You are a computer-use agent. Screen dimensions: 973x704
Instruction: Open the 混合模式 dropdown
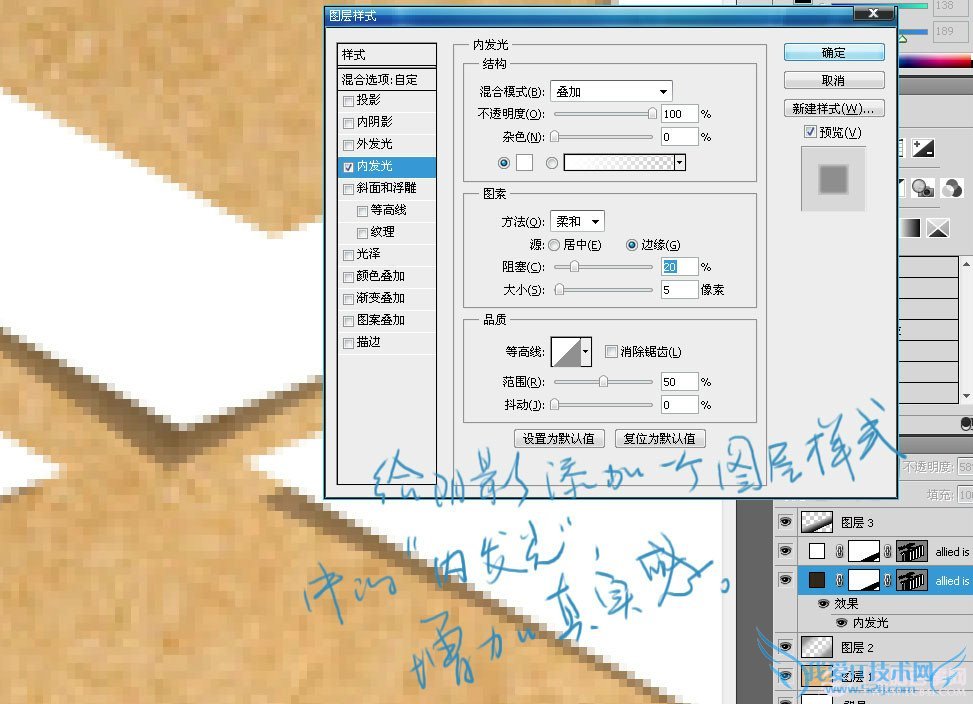[x=611, y=92]
